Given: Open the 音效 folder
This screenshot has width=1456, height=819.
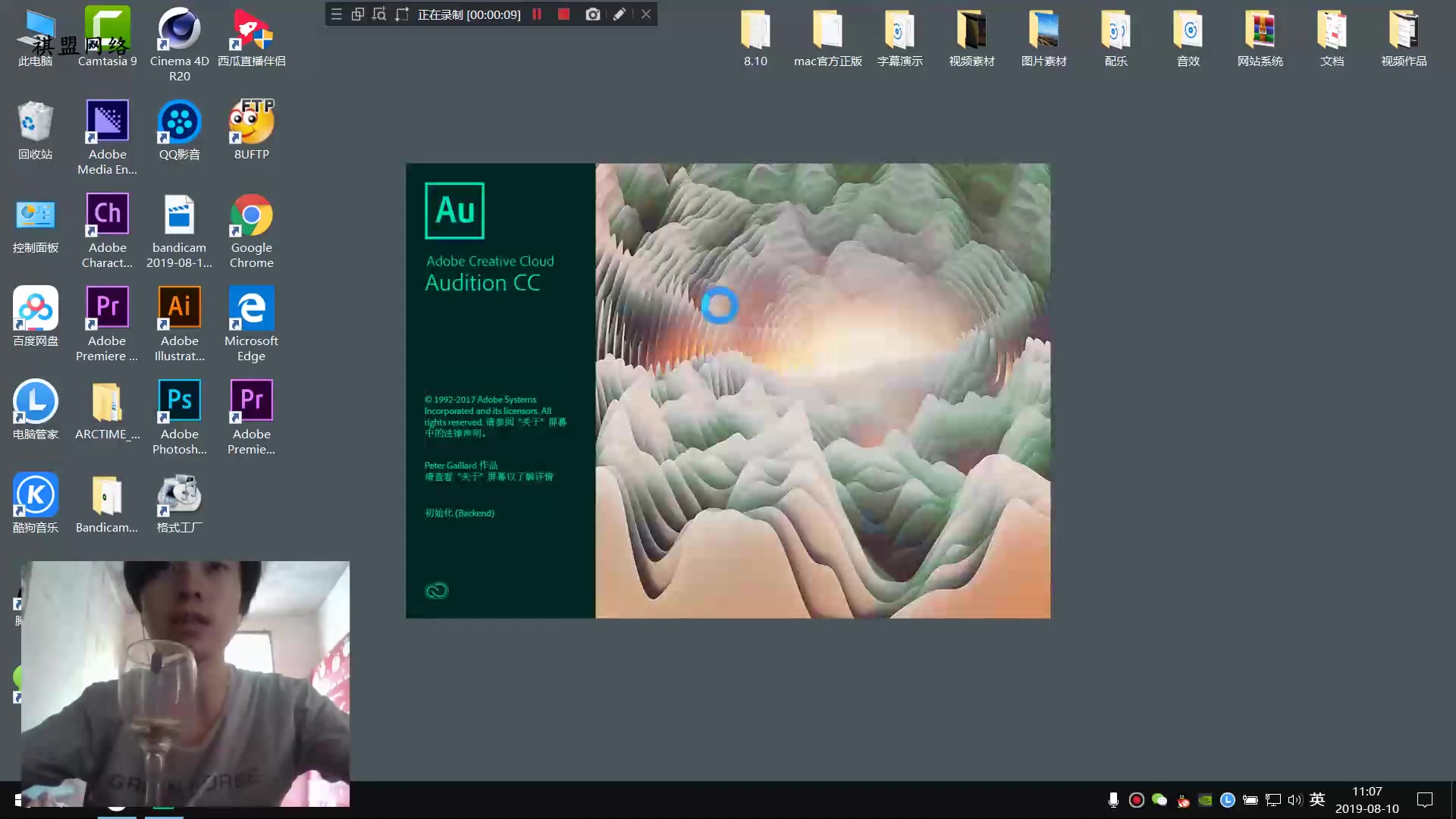Looking at the screenshot, I should click(x=1188, y=37).
